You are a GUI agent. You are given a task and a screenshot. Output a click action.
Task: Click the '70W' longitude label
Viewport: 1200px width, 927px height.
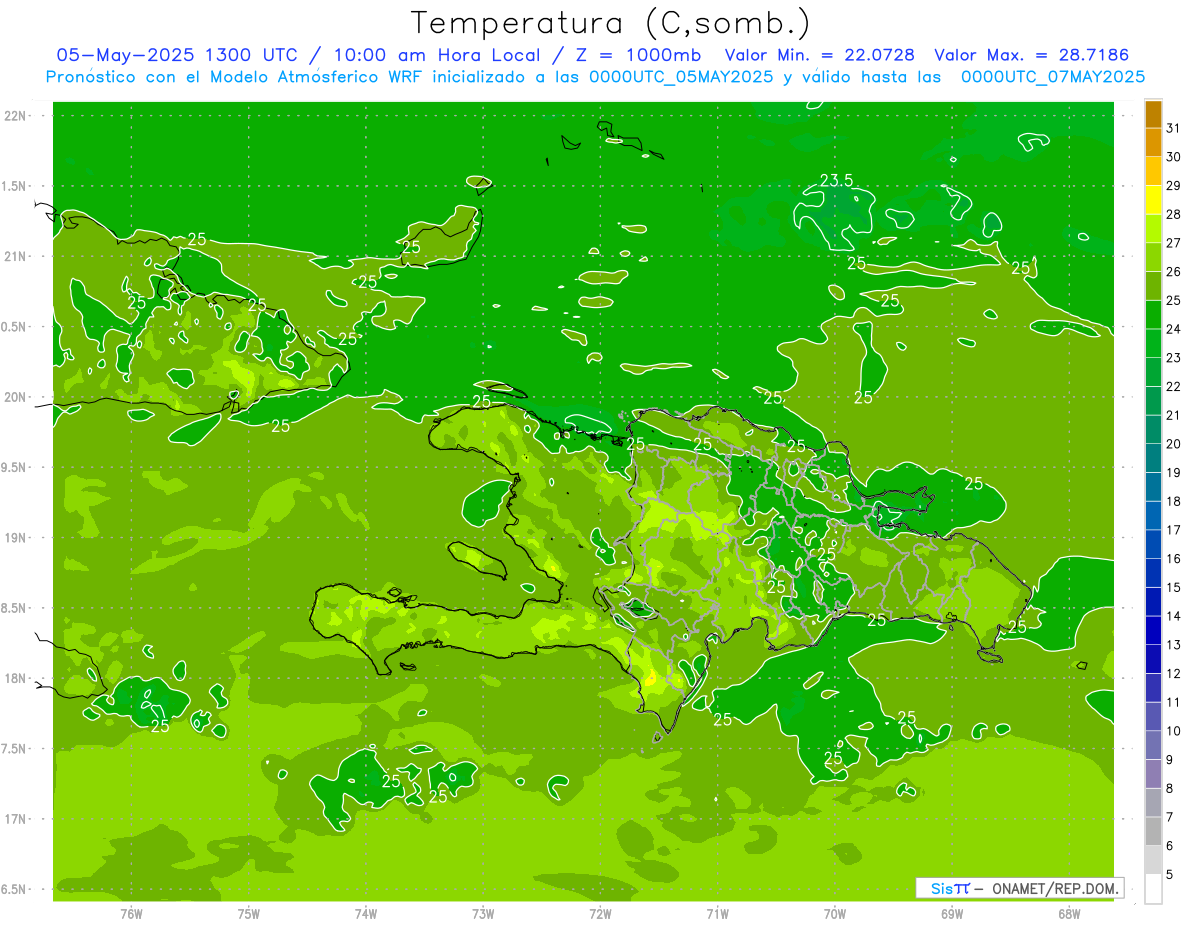coord(835,913)
